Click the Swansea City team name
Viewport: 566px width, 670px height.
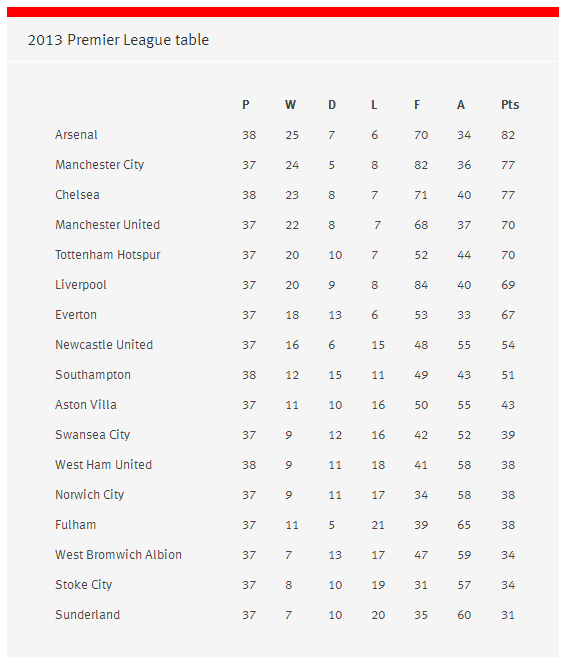click(93, 435)
